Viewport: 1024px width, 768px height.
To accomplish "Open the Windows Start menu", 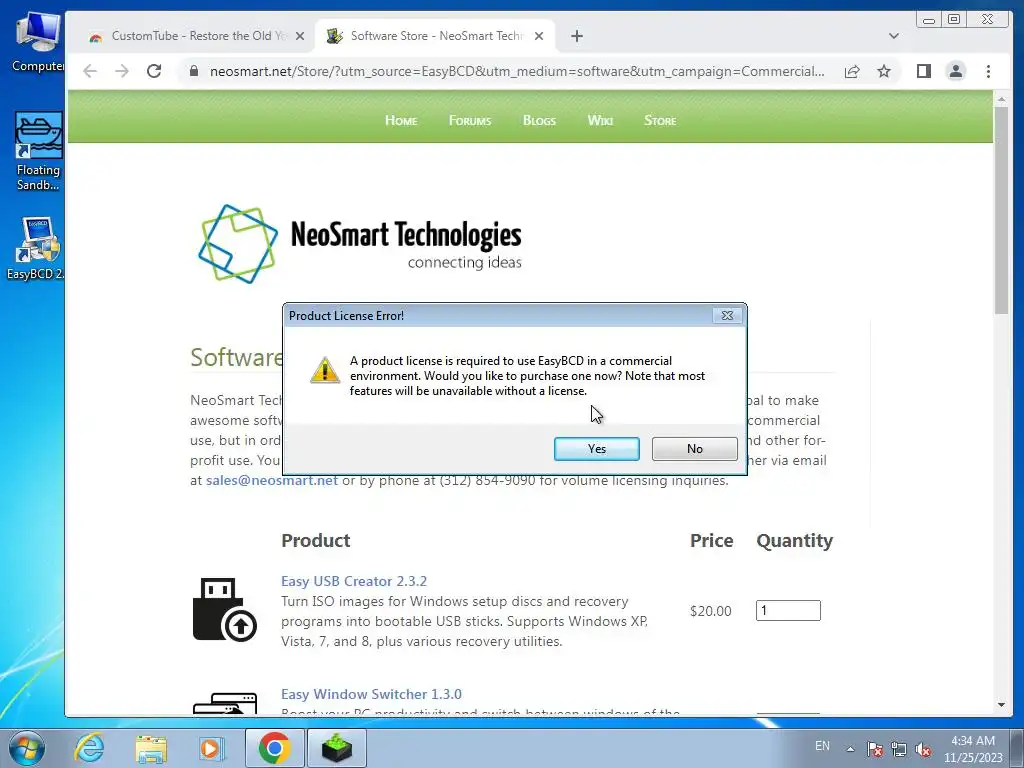I will (27, 748).
